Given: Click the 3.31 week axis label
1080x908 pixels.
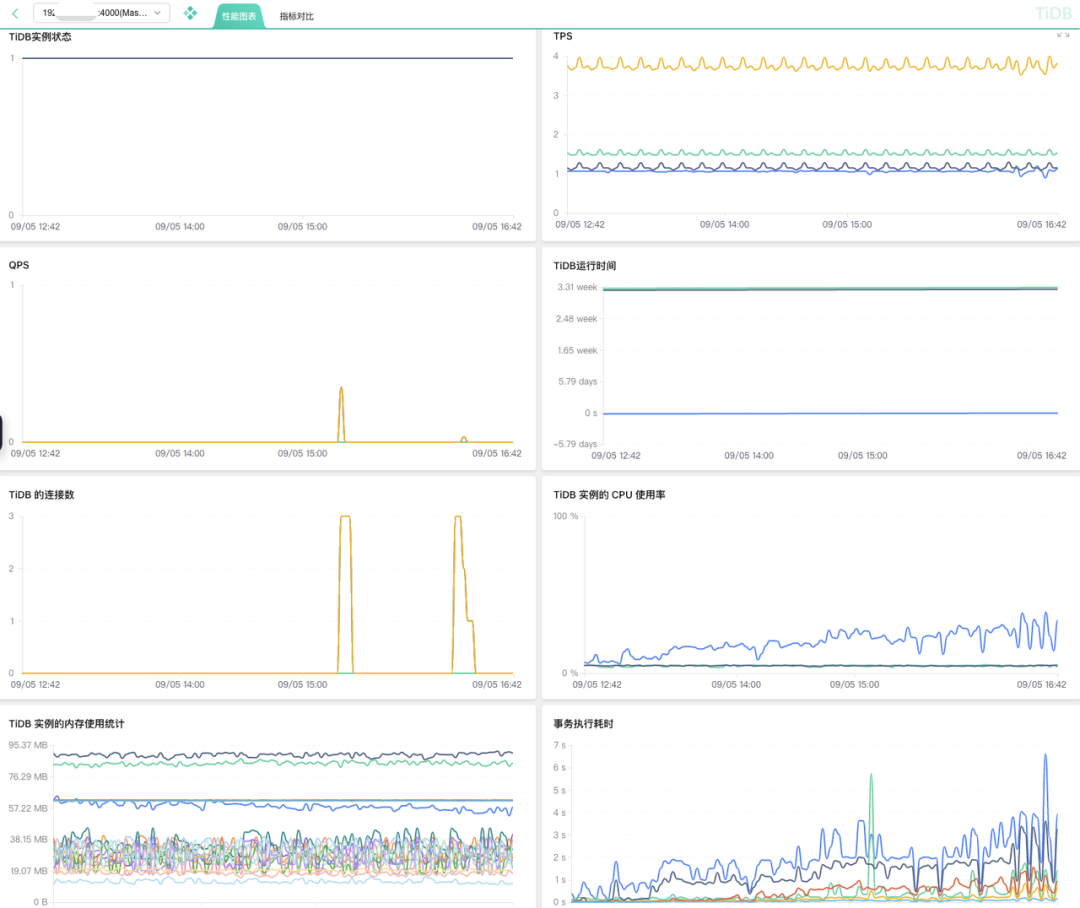Looking at the screenshot, I should (x=577, y=287).
